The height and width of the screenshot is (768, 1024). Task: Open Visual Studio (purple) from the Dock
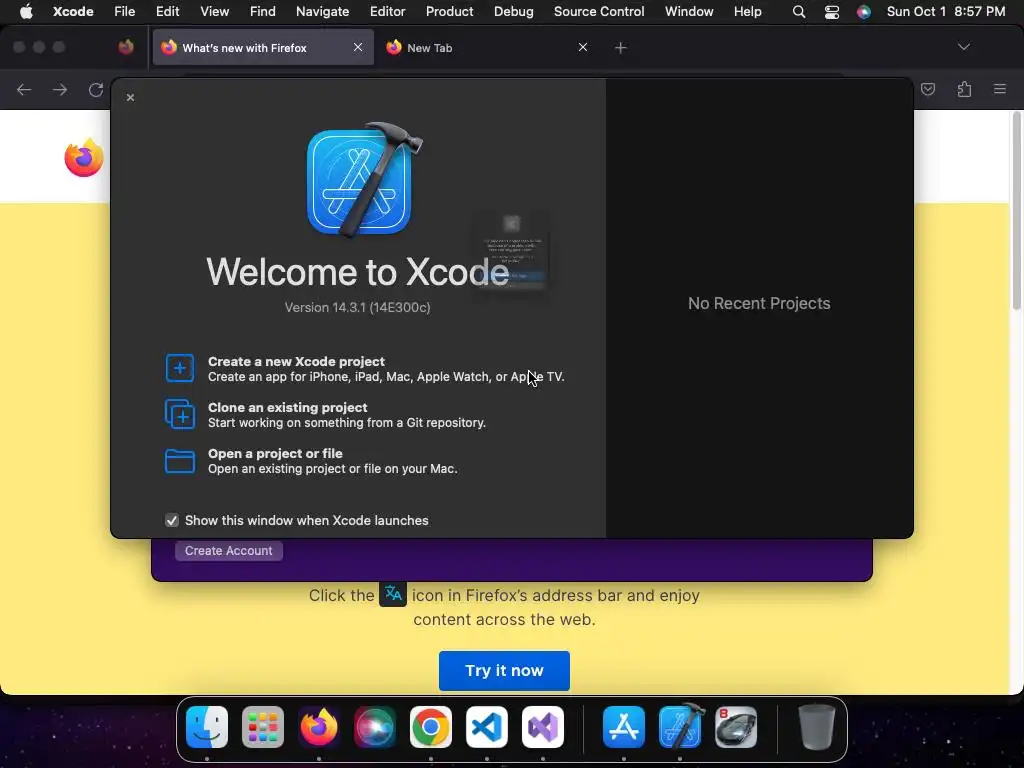coord(543,727)
